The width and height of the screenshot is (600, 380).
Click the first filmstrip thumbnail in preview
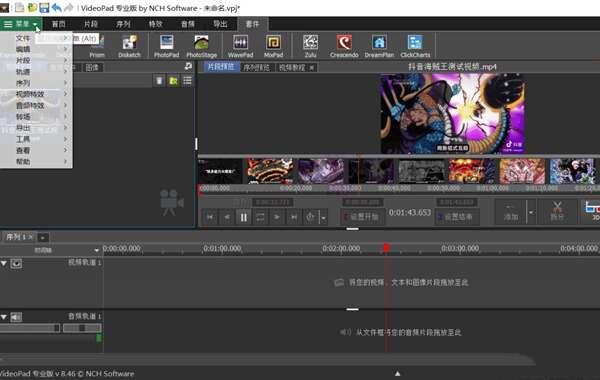click(x=220, y=171)
